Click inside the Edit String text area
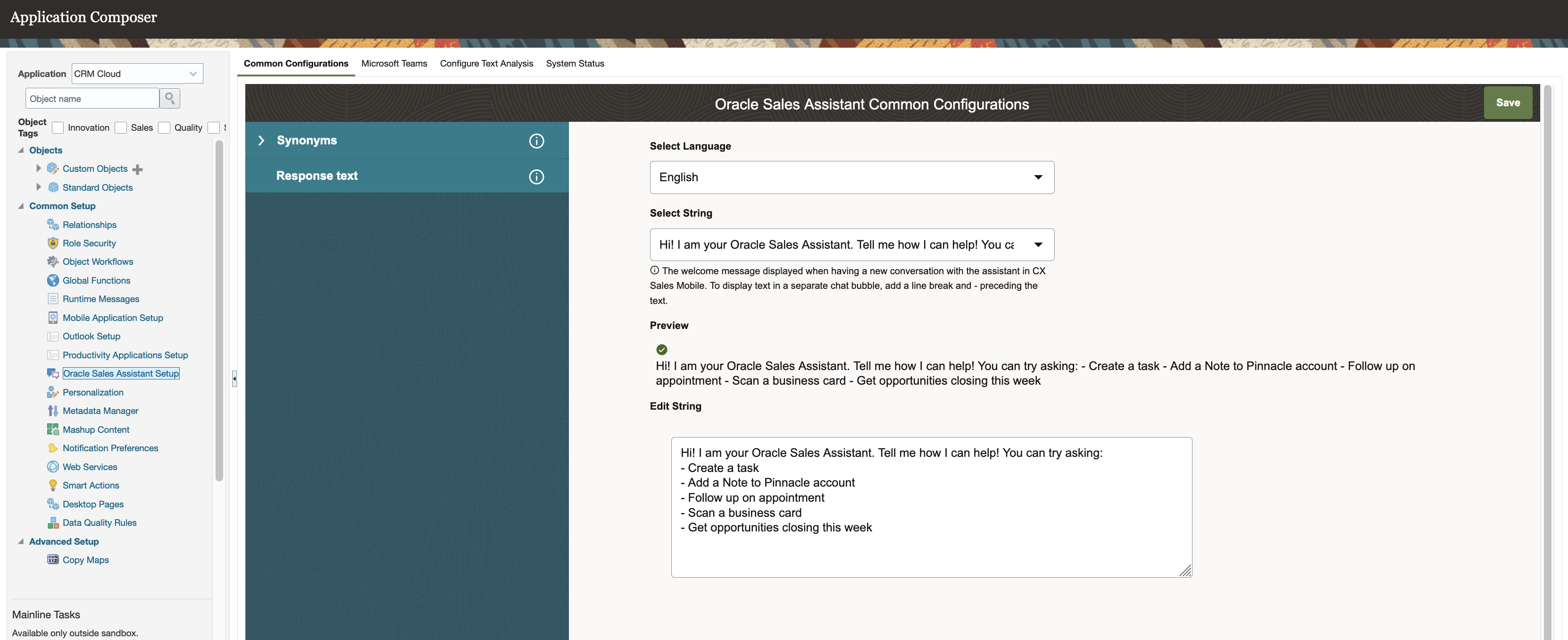1568x640 pixels. [x=931, y=507]
